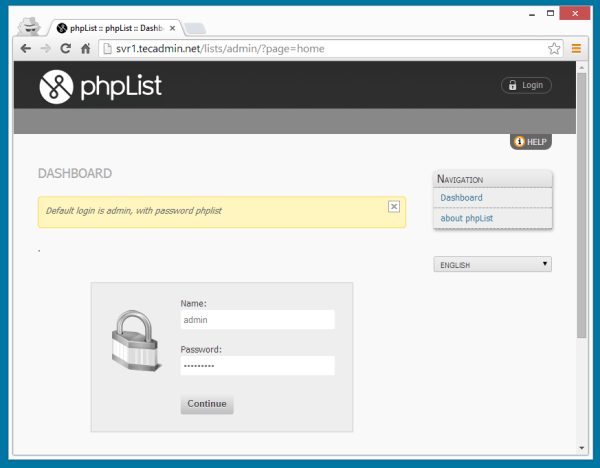Open the orange HELP tab
Viewport: 600px width, 468px height.
point(530,142)
